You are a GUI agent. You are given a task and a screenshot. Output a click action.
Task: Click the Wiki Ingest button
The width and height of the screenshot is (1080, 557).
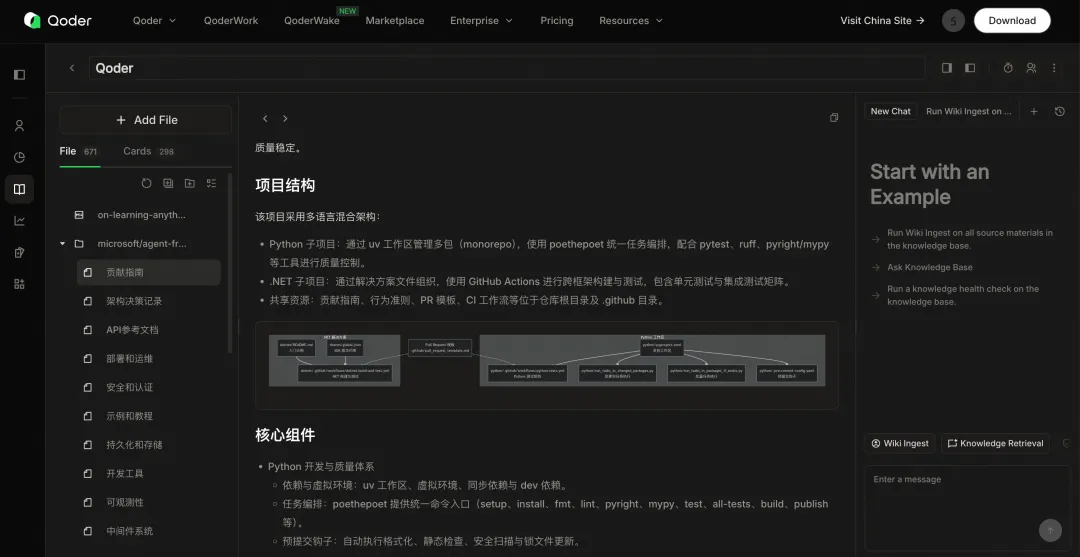pyautogui.click(x=900, y=443)
